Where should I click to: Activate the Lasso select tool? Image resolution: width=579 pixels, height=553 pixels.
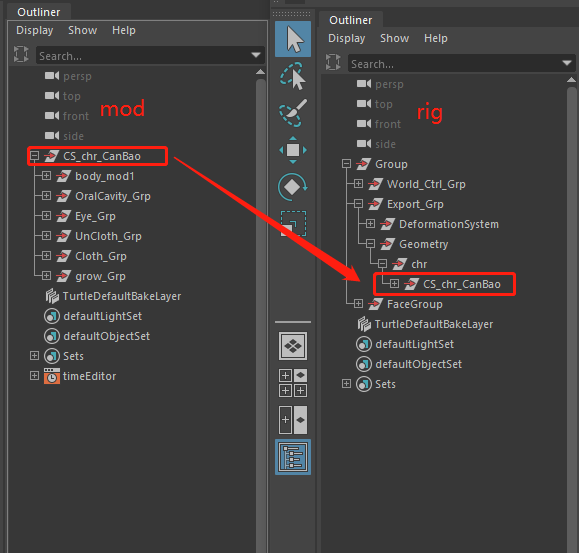(x=293, y=76)
